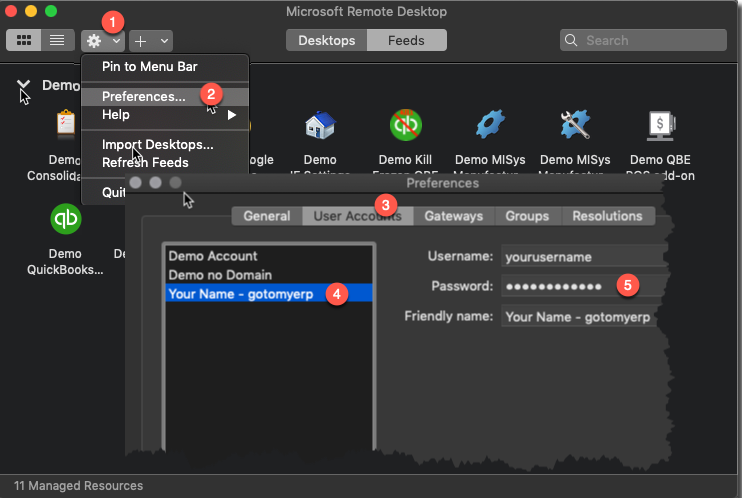Click into the Search field

coord(643,40)
